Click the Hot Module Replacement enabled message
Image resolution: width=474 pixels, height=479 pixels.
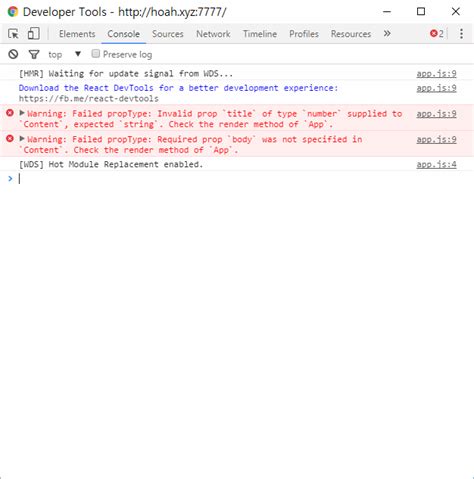click(x=111, y=164)
